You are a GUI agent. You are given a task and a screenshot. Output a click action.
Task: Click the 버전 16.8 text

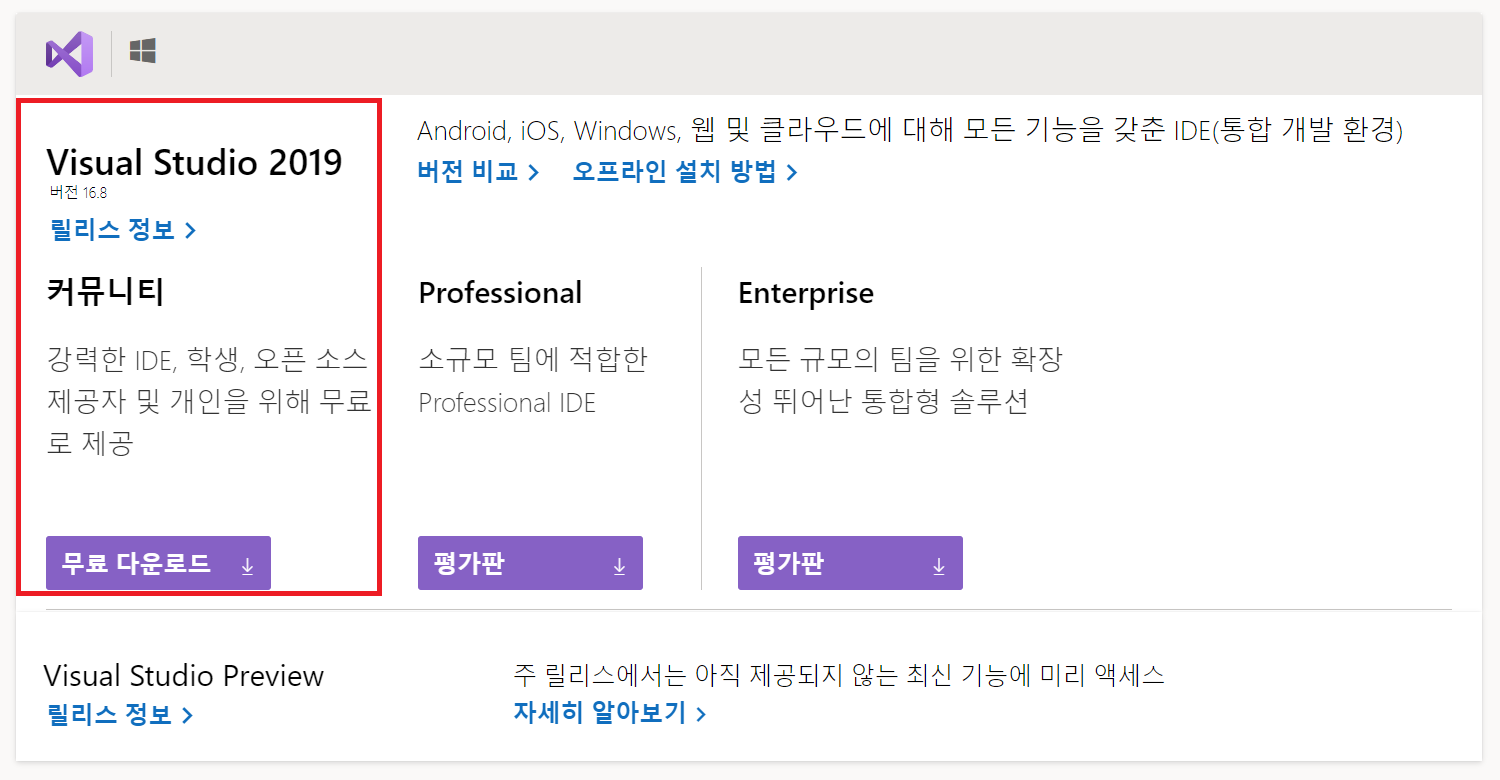[x=78, y=193]
